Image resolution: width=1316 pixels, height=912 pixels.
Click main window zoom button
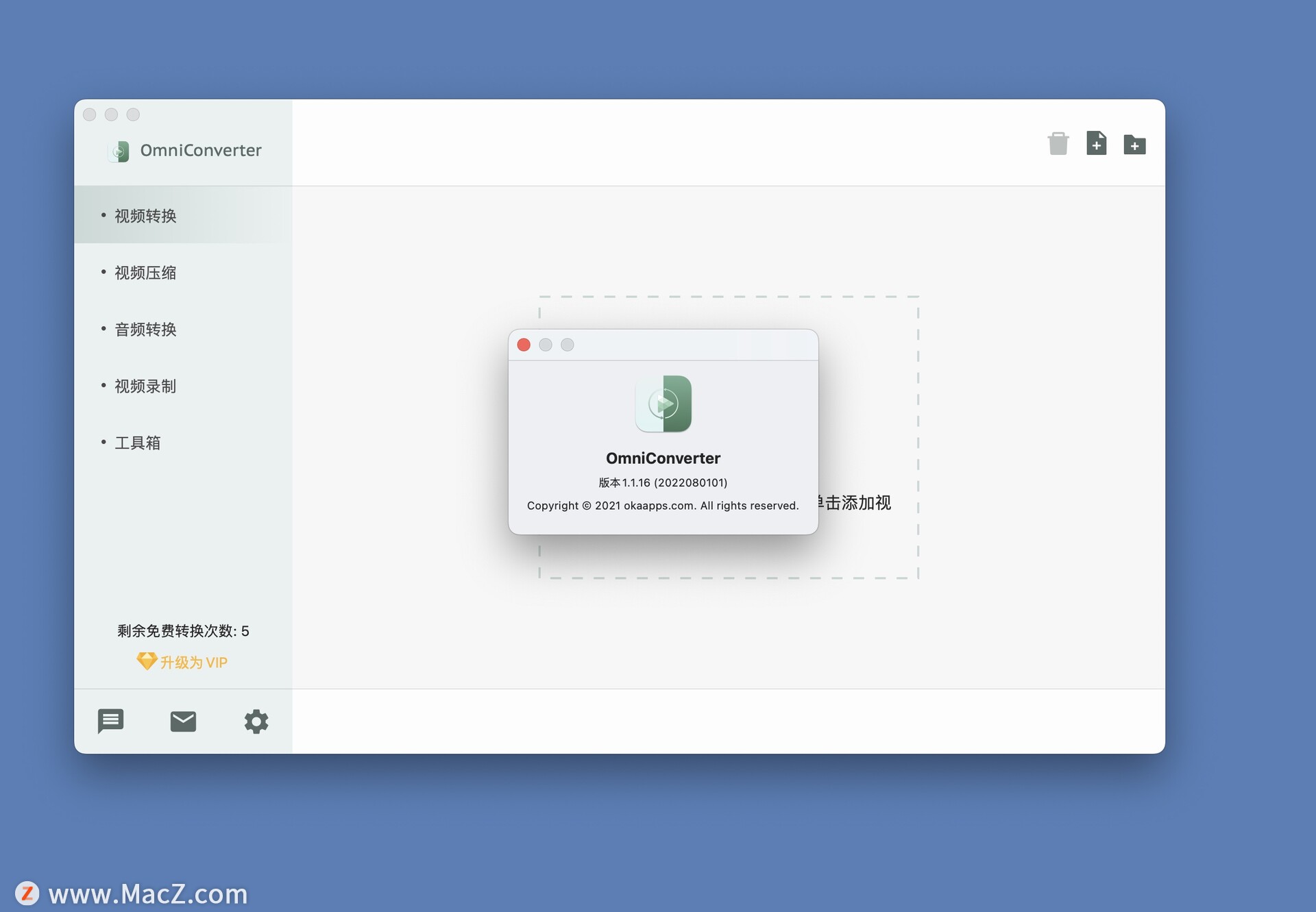tap(133, 114)
